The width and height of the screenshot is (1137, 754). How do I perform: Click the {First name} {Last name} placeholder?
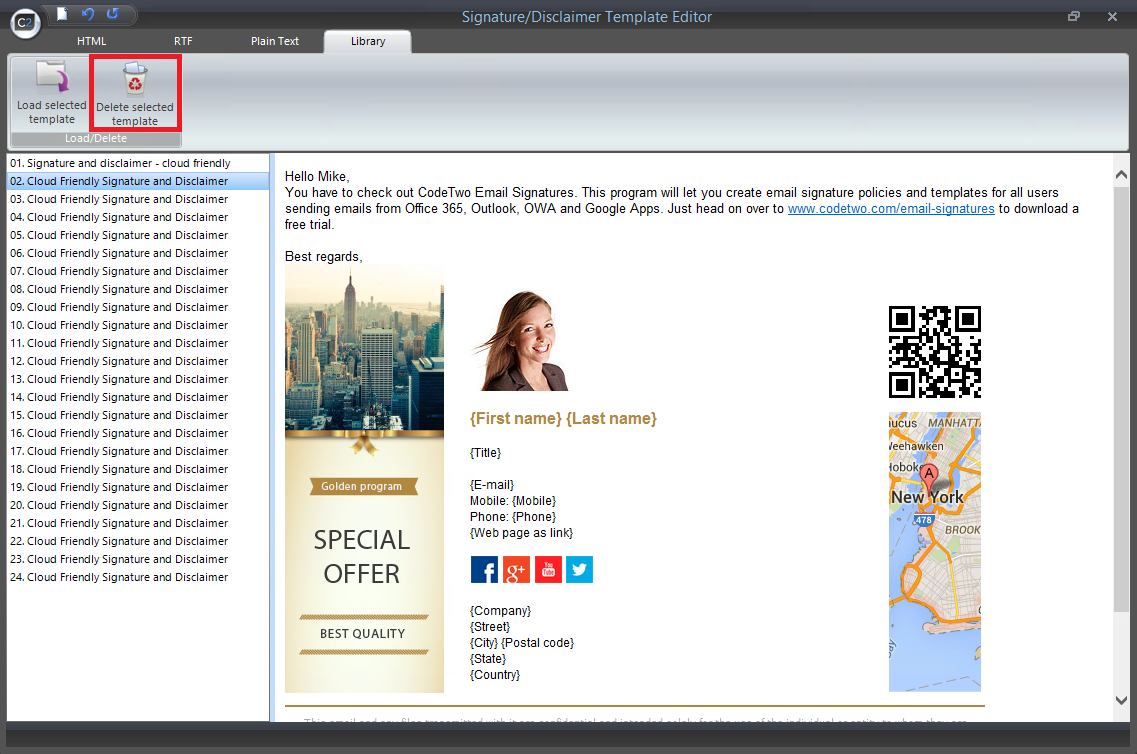tap(563, 418)
